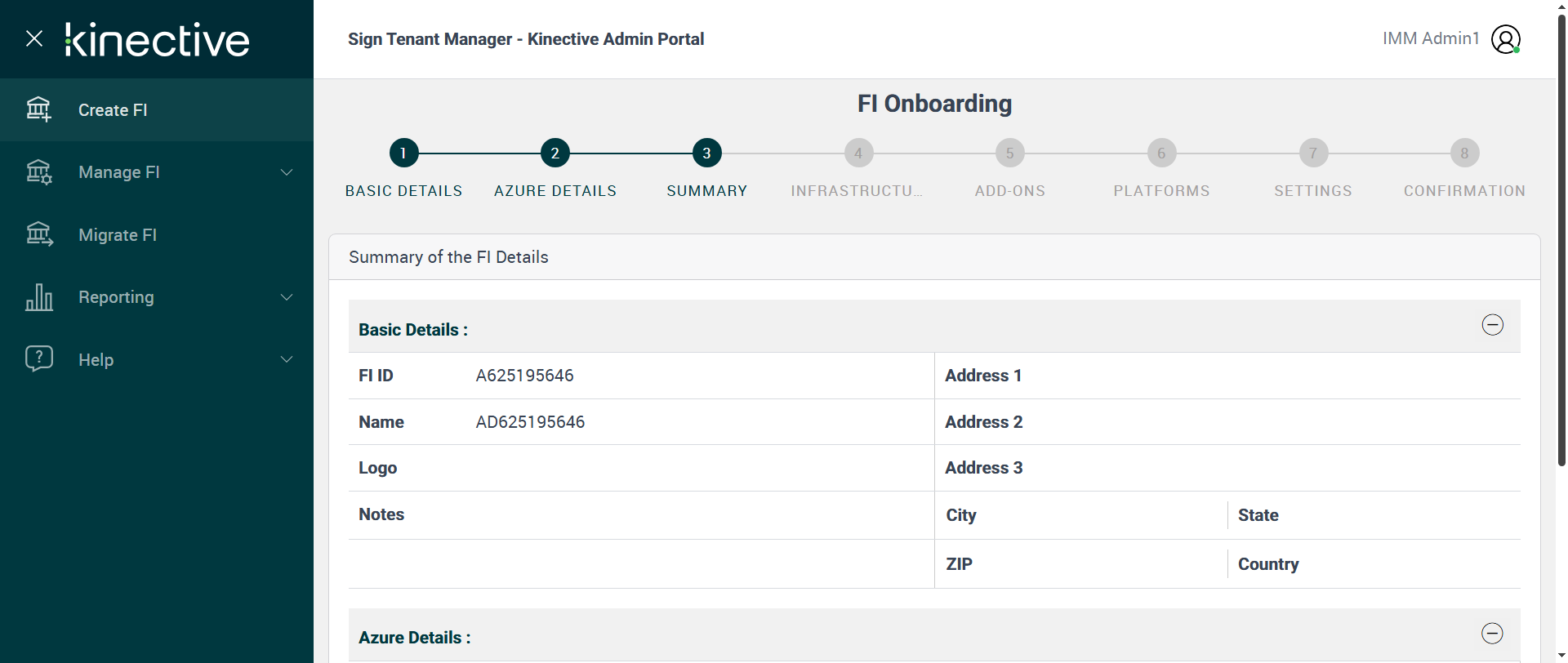Close the sidebar with the X icon
This screenshot has height=663, width=1568.
34,38
